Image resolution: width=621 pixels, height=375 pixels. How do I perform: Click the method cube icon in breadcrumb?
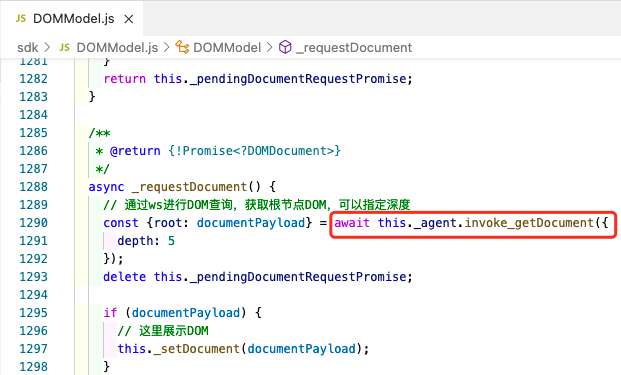[285, 47]
